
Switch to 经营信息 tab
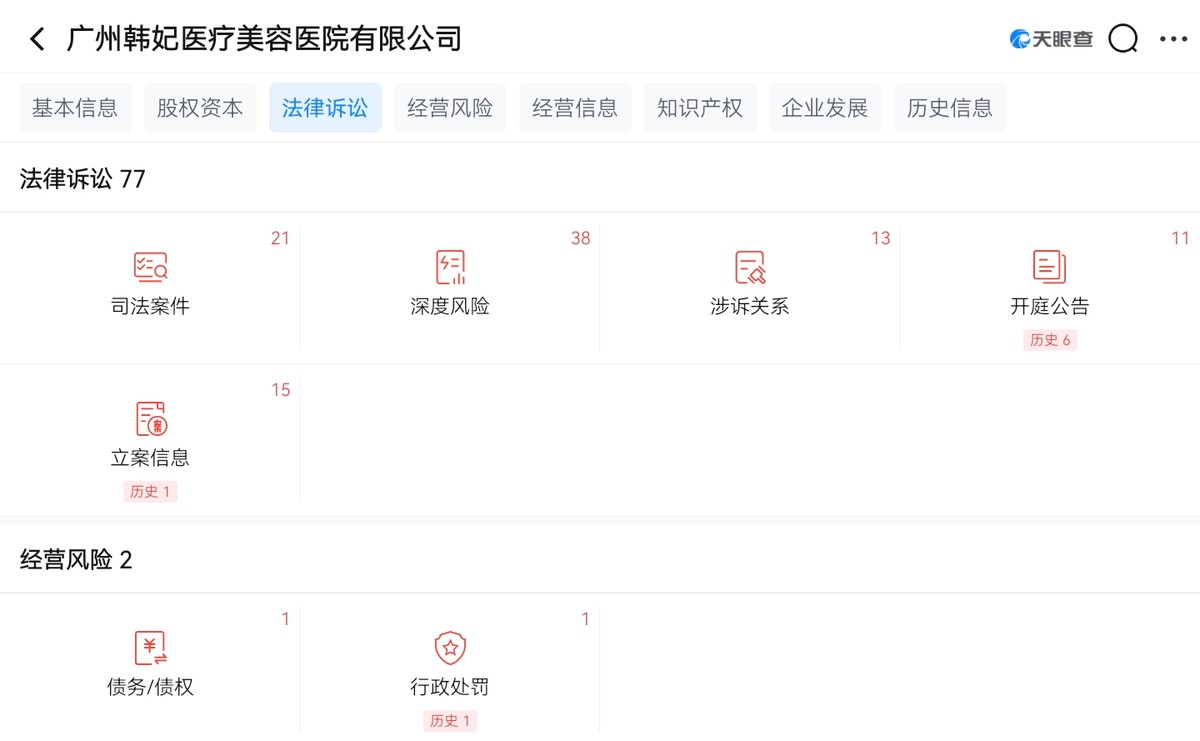click(575, 108)
